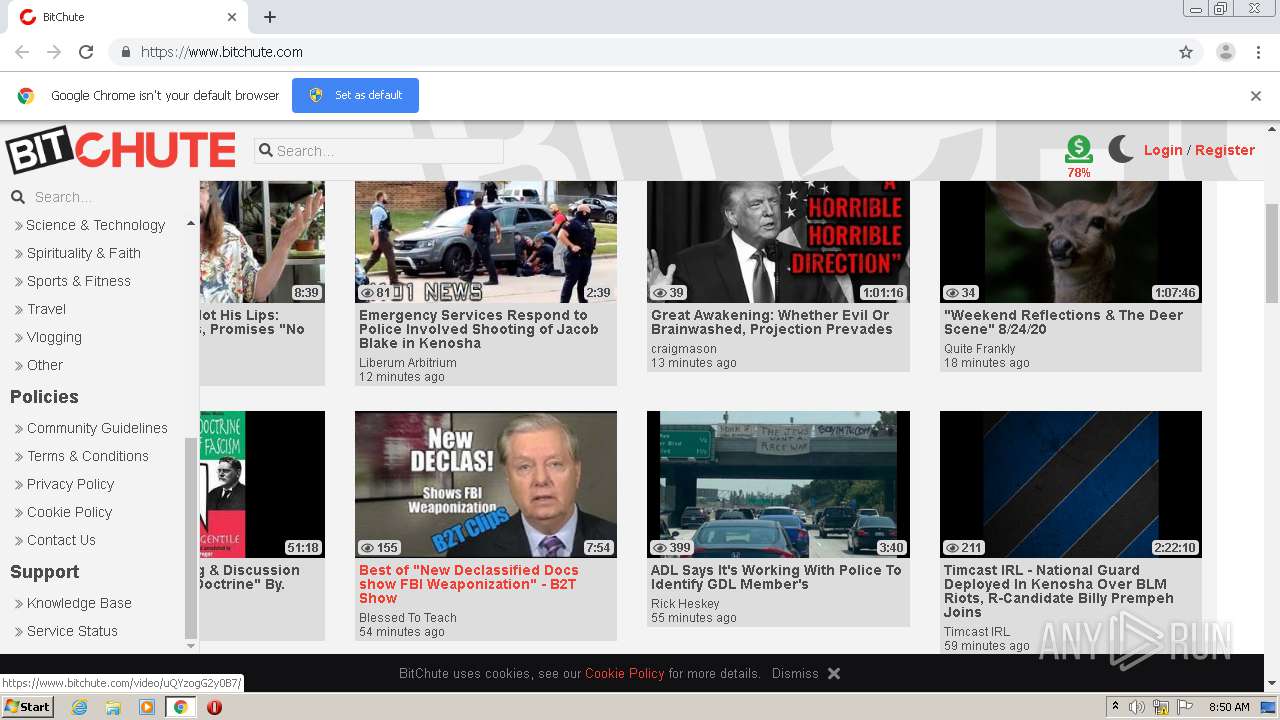Click the Login link

(1162, 150)
